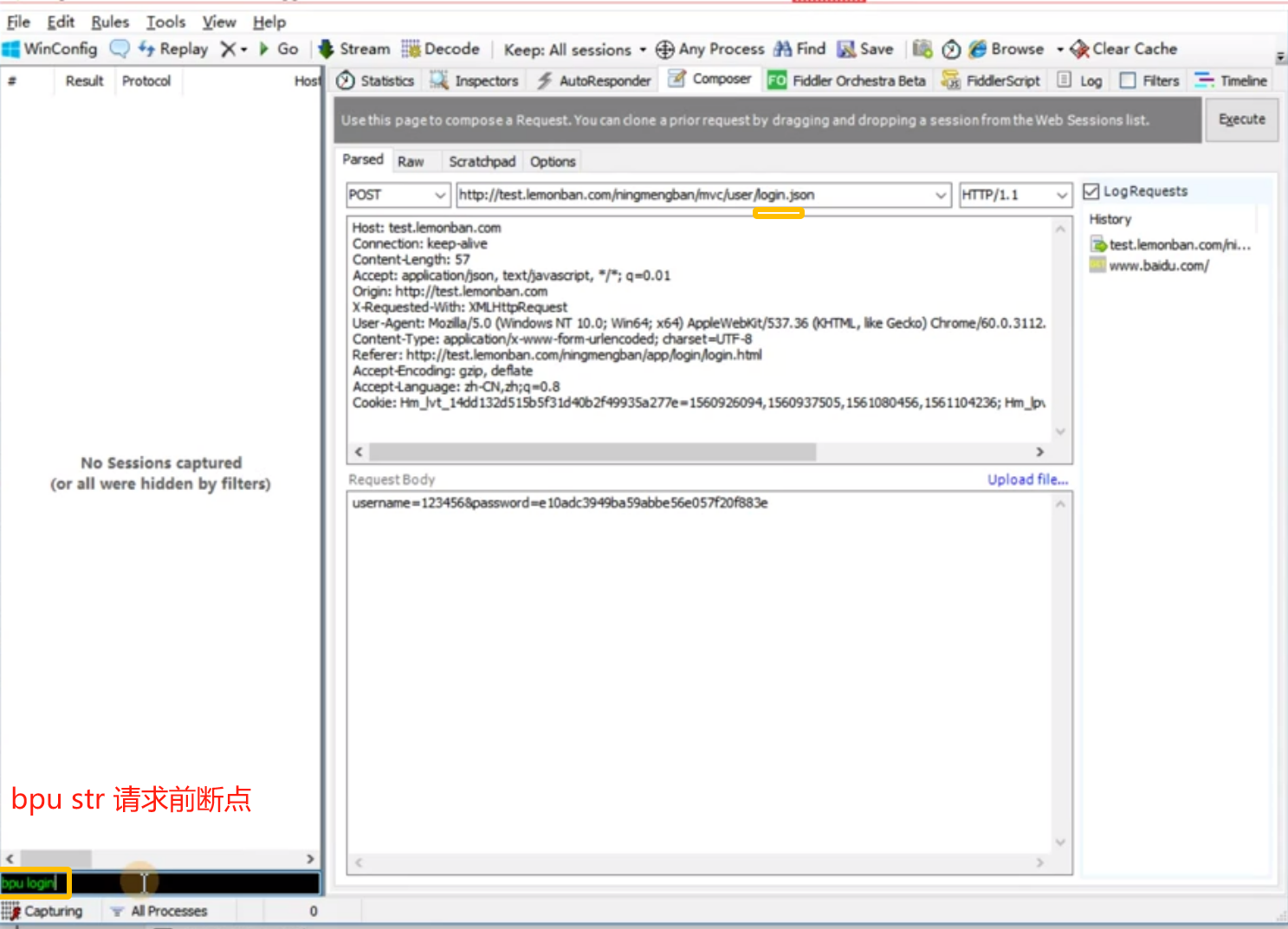Click the tab strip overflow arrow at toolbar end

tap(1280, 57)
